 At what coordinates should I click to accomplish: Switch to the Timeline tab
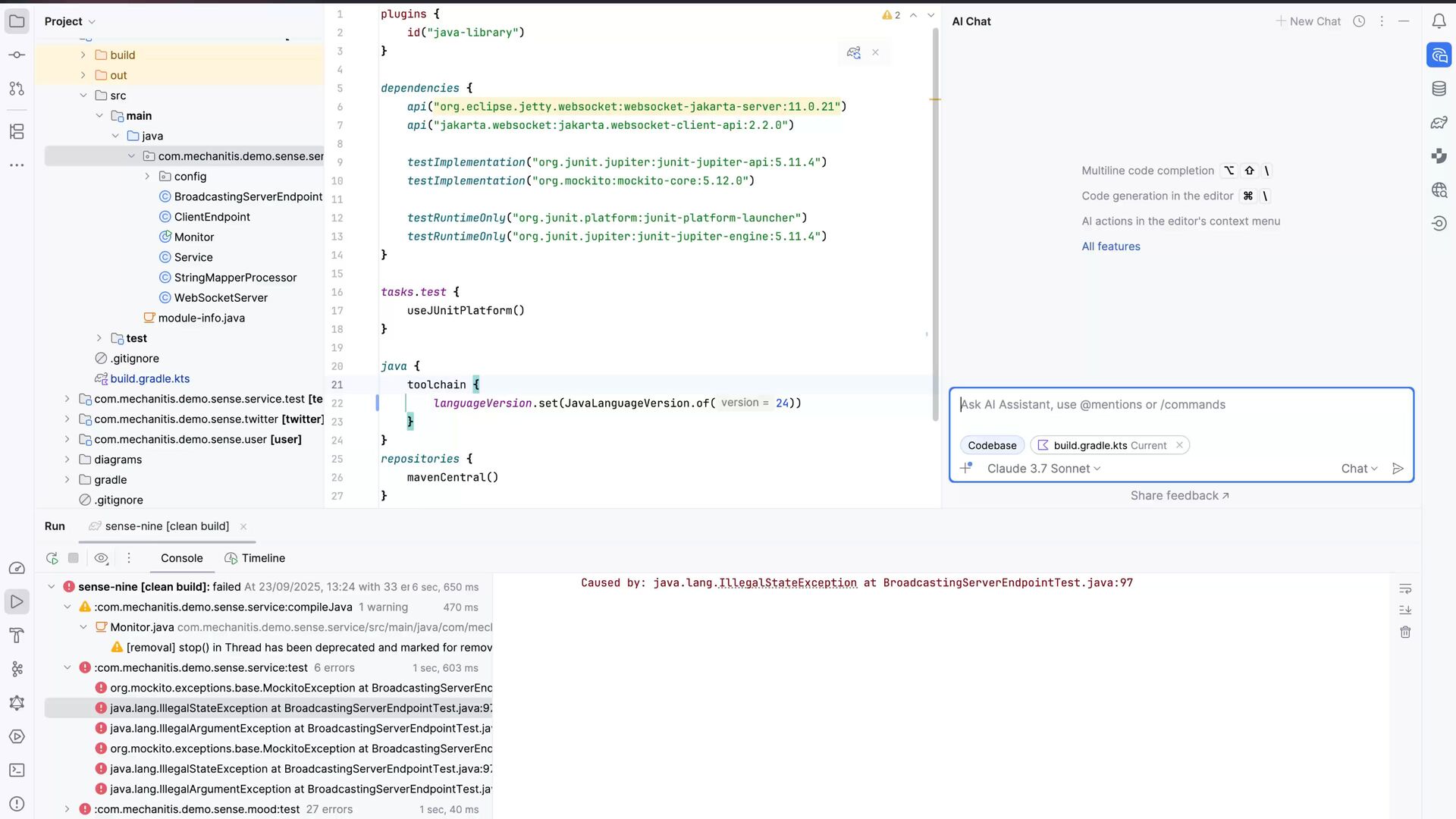pyautogui.click(x=256, y=558)
